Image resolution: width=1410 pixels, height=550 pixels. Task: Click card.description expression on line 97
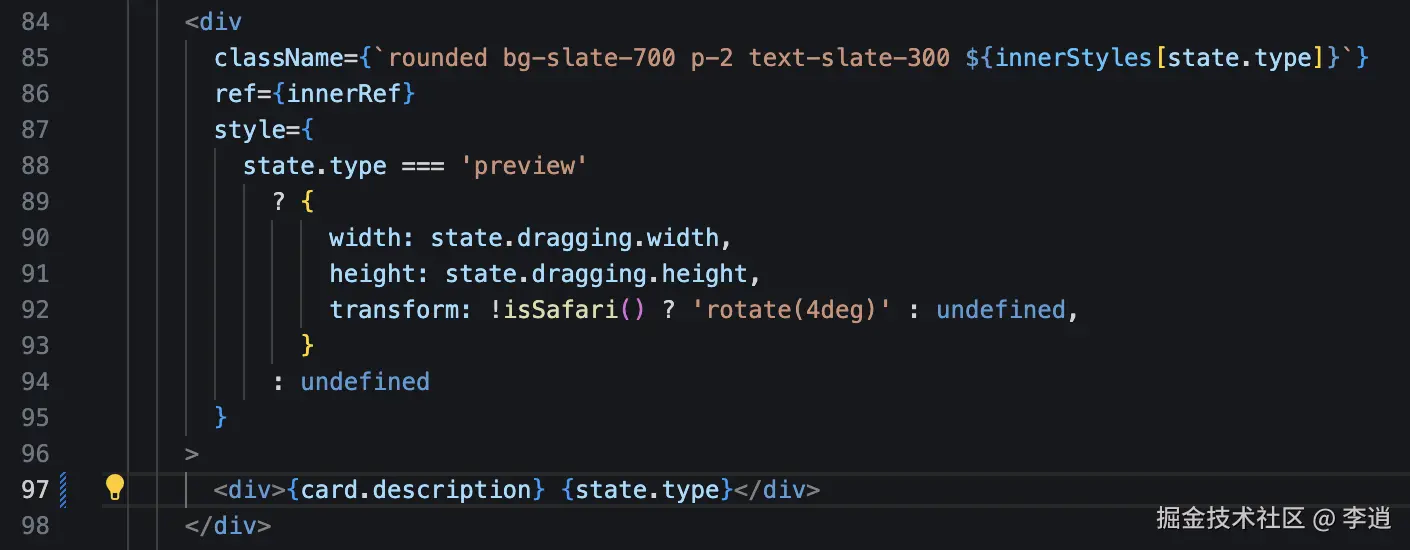415,489
